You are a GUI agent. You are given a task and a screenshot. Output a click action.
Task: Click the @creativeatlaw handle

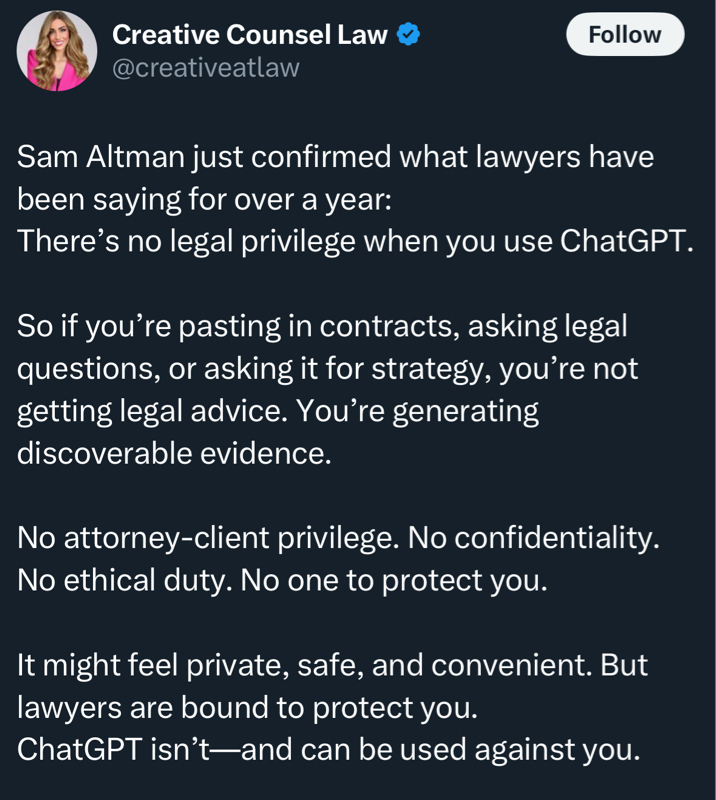[205, 68]
